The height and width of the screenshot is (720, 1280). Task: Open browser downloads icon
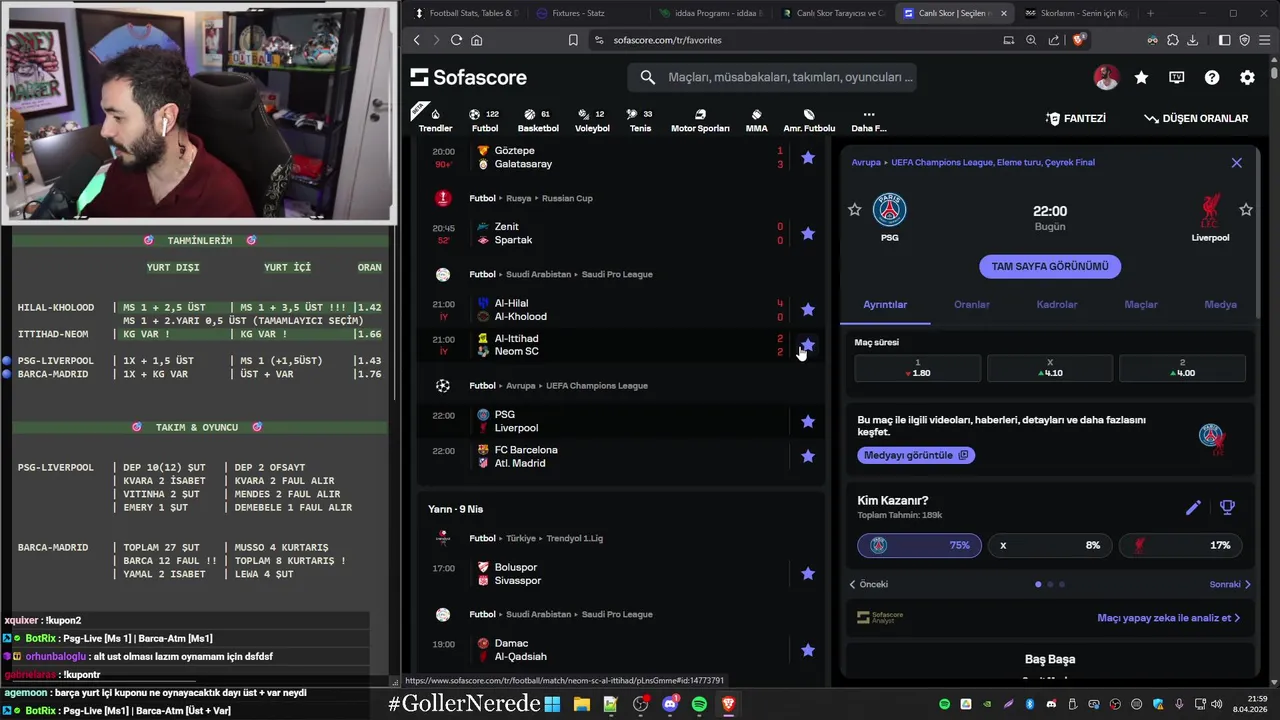click(1192, 40)
